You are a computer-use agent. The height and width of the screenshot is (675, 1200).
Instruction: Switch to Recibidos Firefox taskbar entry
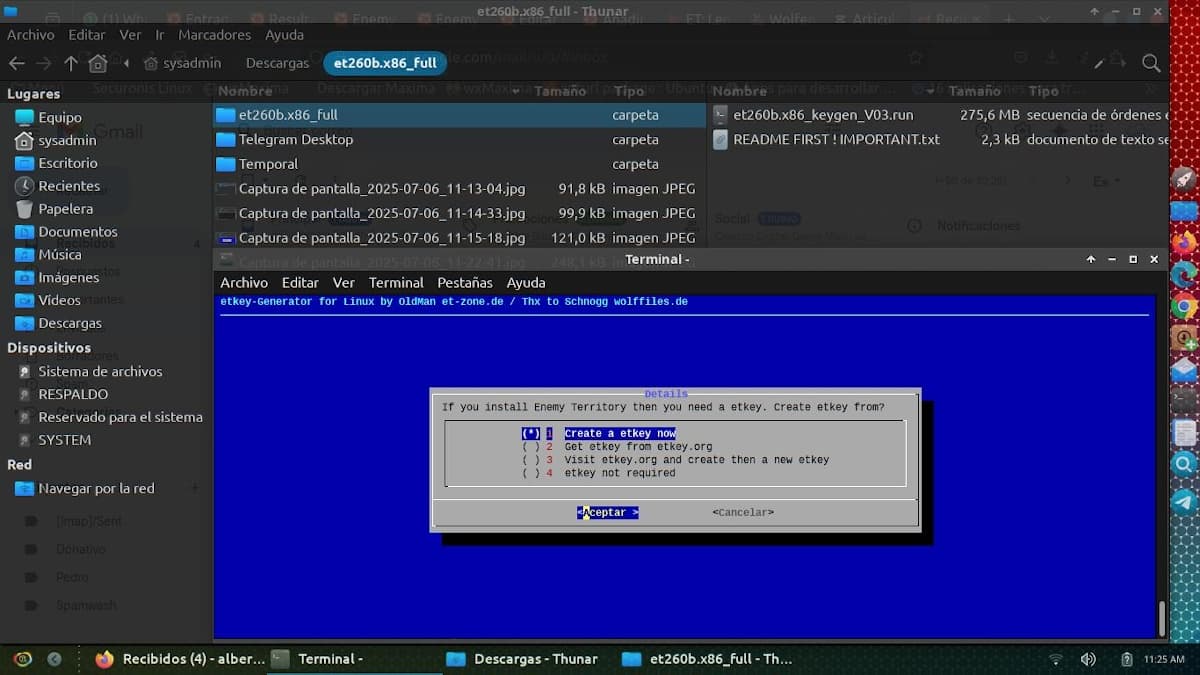click(178, 659)
